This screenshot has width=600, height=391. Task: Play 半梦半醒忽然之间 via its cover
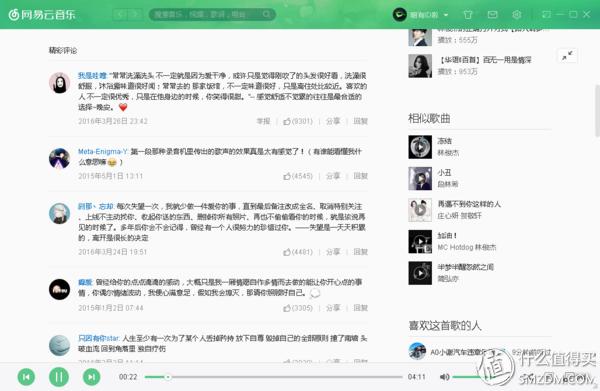pos(420,273)
